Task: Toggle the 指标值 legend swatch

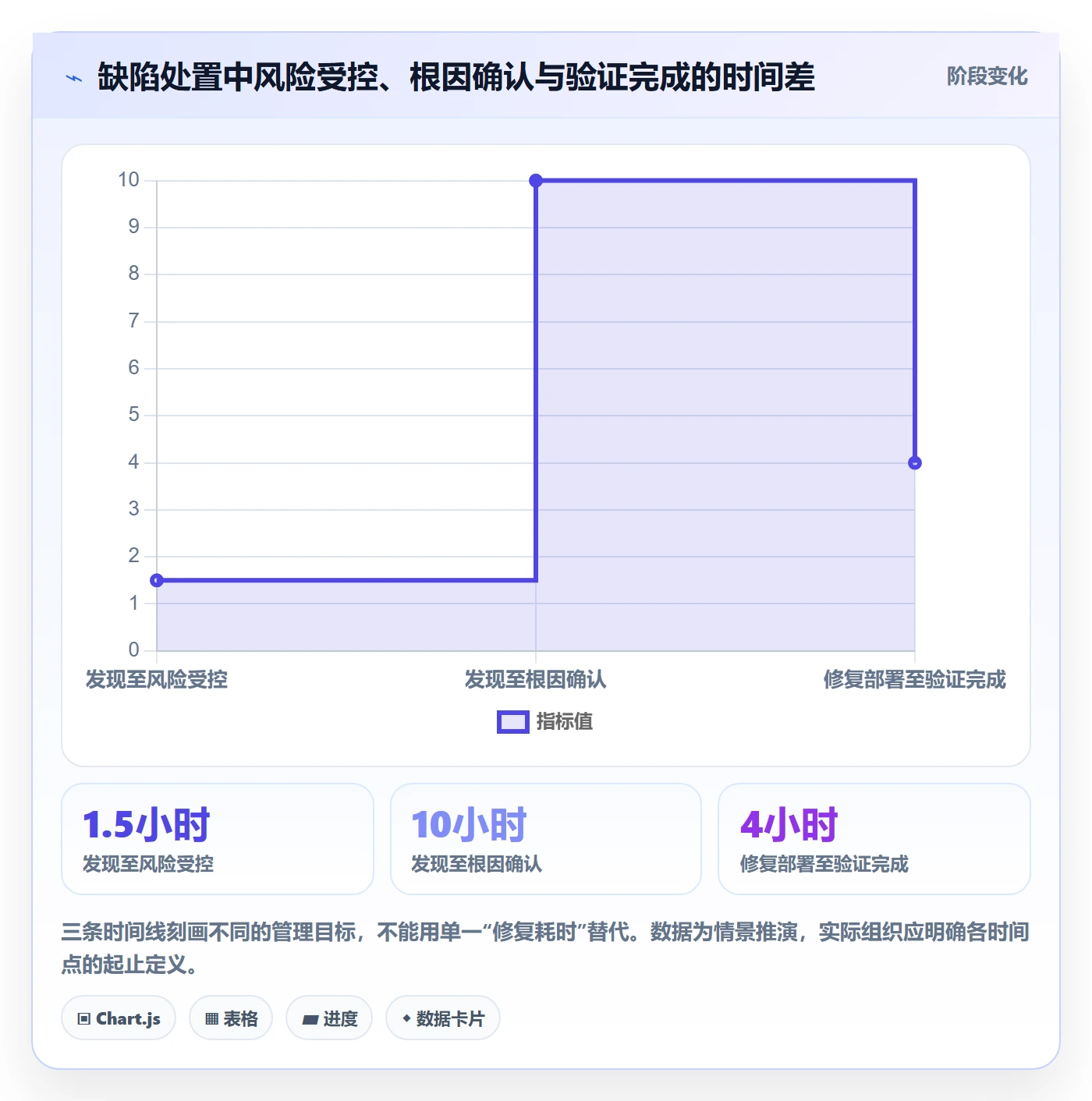Action: (x=513, y=722)
